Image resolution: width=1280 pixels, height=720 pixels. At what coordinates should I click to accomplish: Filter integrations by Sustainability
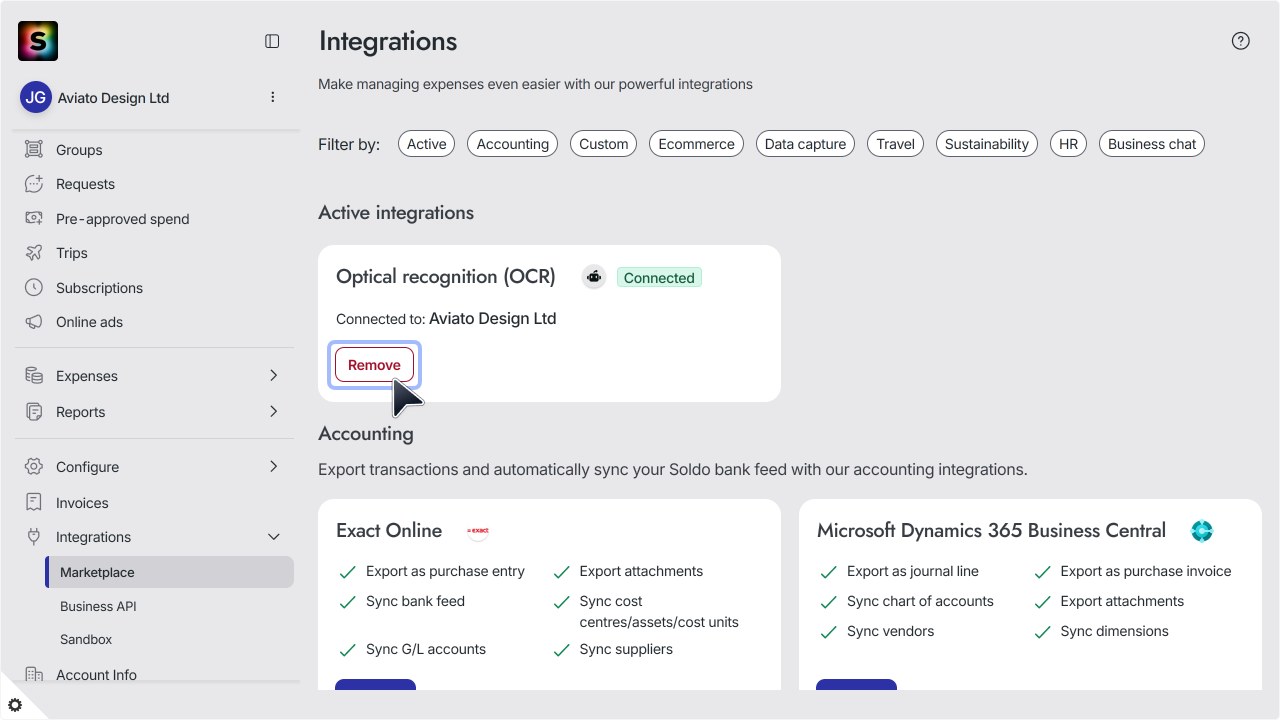(x=987, y=144)
